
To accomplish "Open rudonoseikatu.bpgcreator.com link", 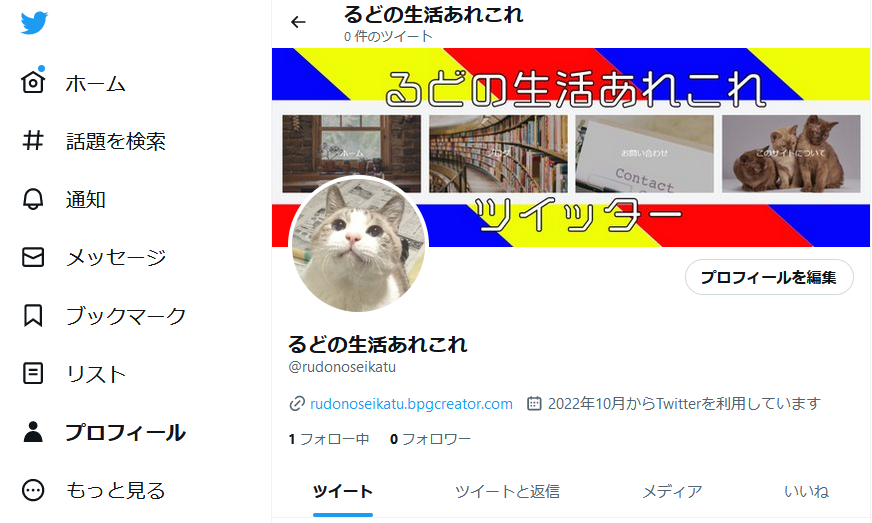I will click(x=411, y=403).
